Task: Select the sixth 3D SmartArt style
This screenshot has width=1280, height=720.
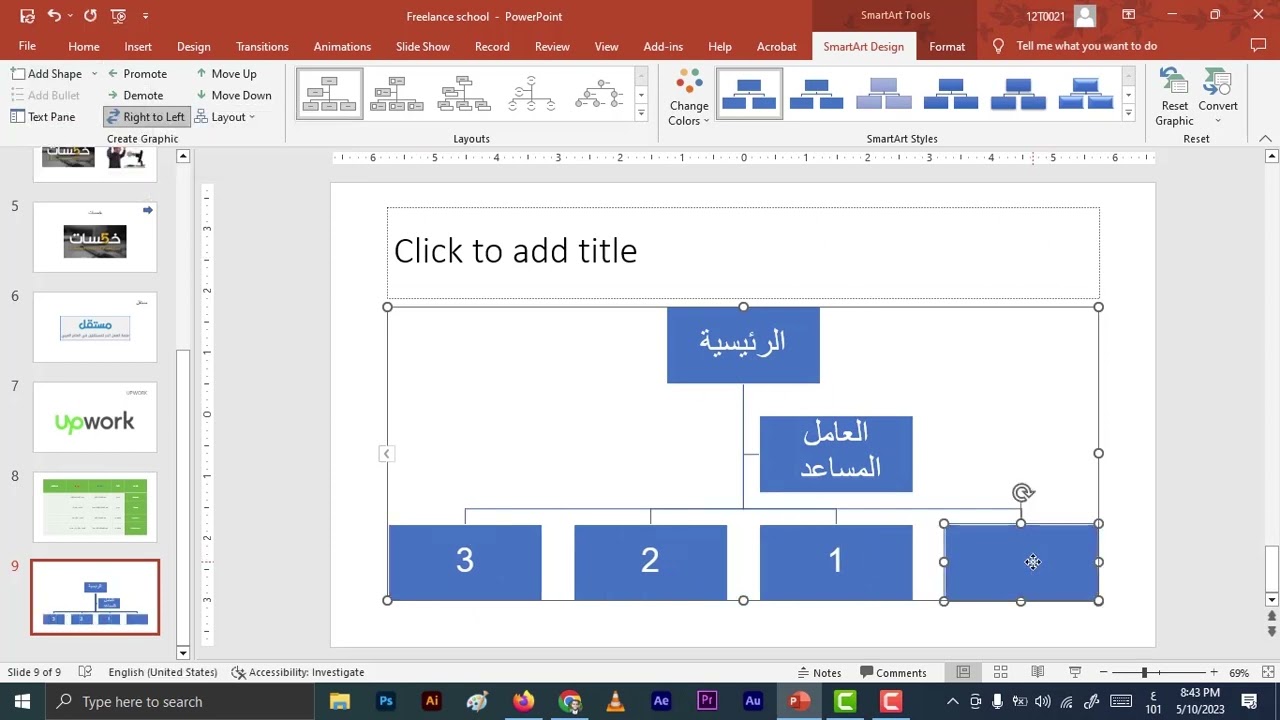Action: (1085, 94)
